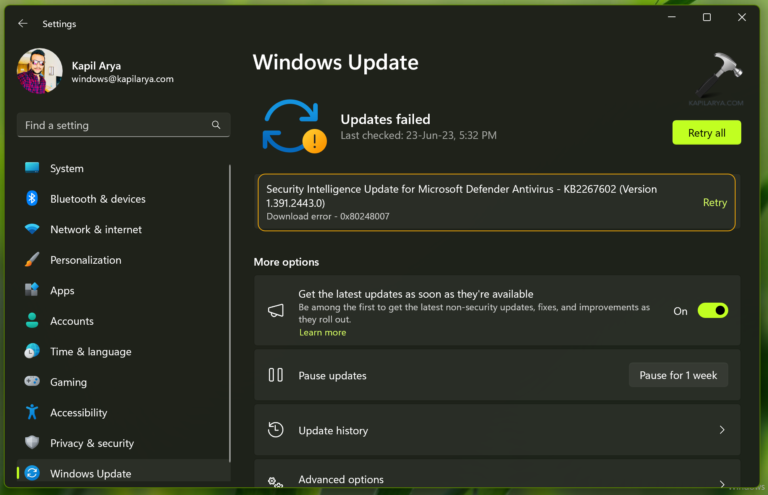Select the Windows Update sidebar label
Image resolution: width=768 pixels, height=495 pixels.
pos(91,474)
